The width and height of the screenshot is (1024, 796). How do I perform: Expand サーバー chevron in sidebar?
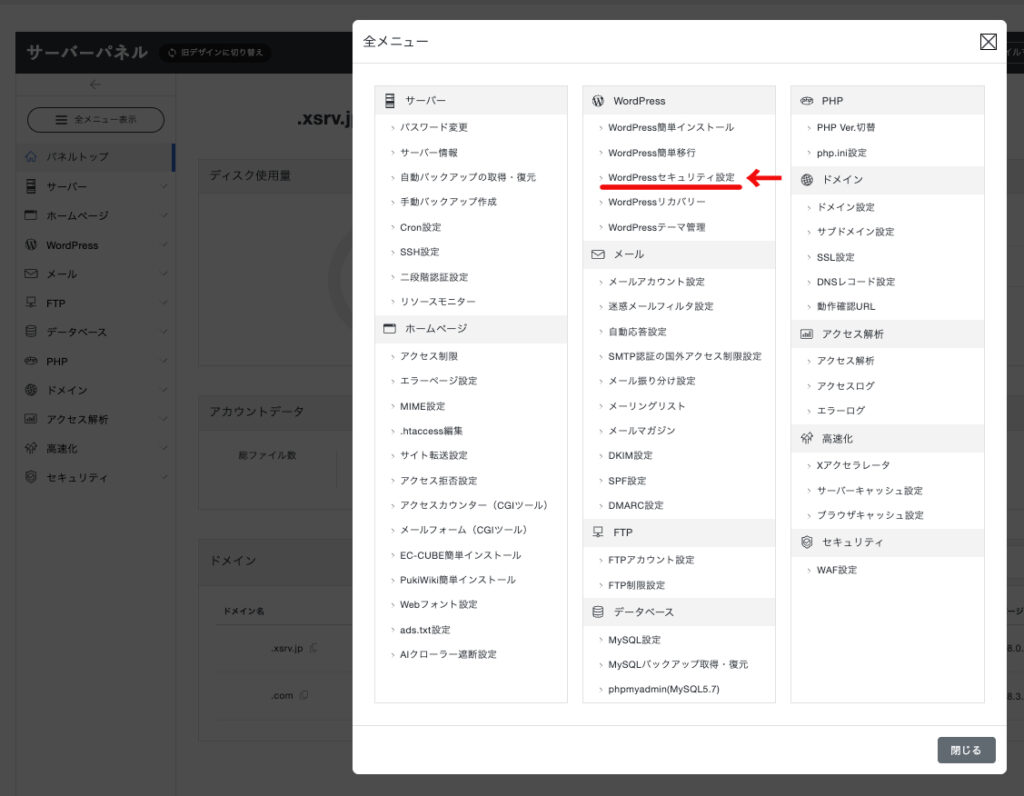point(164,187)
